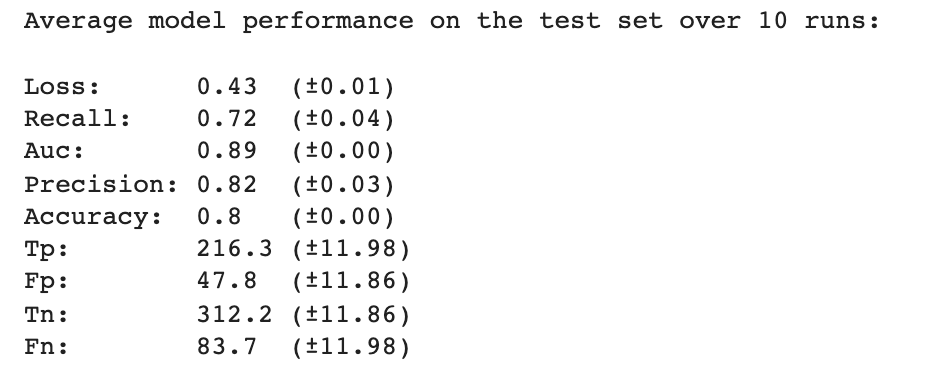Screen dimensions: 940x380
Task: Click the Tp label
Action: [46, 249]
